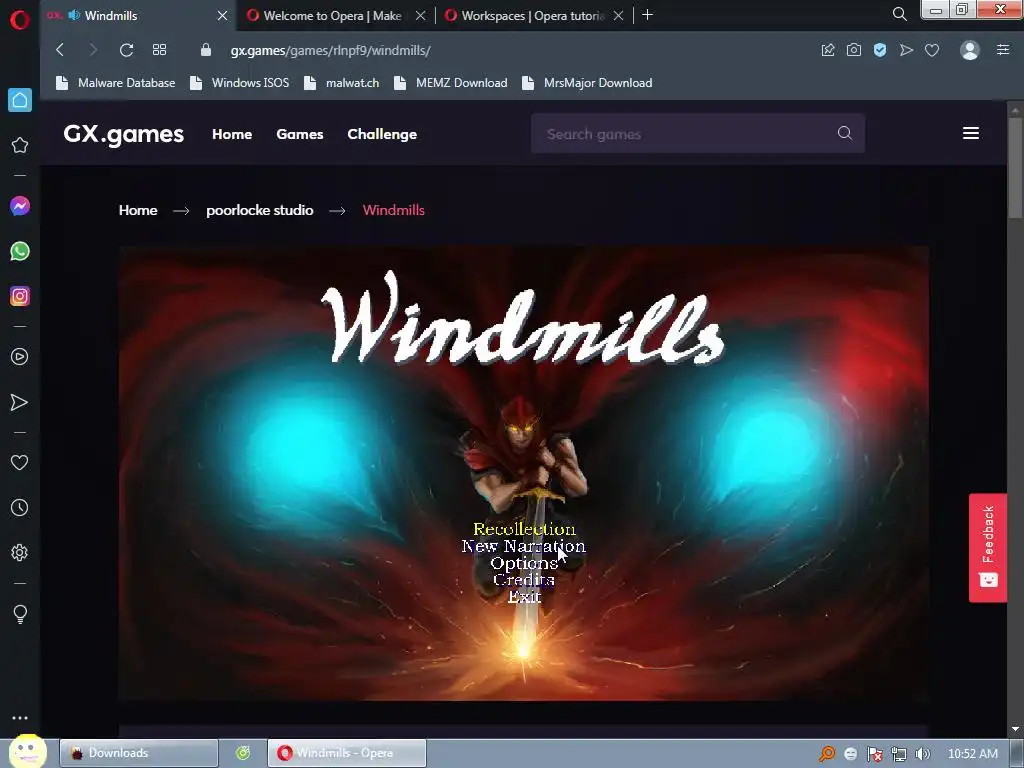Open Easy Setup sliders icon
Viewport: 1024px width, 768px height.
[1003, 50]
